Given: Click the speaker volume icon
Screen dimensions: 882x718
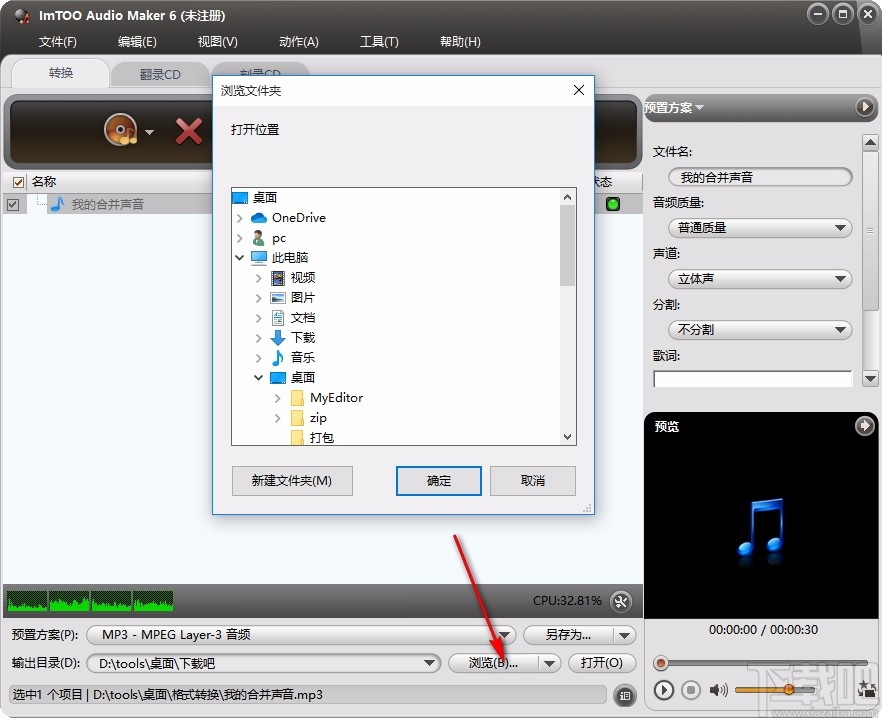Looking at the screenshot, I should click(x=717, y=690).
